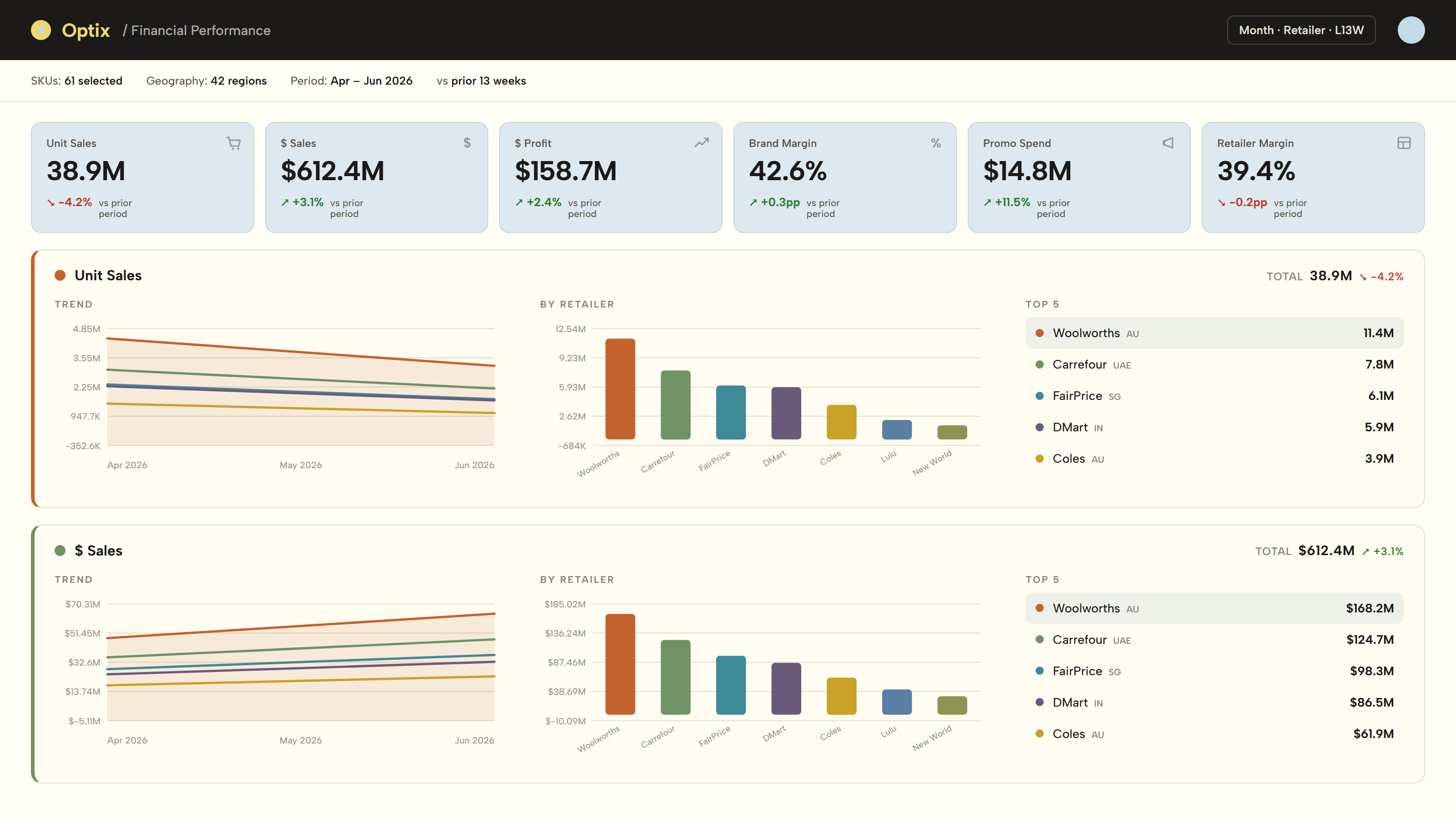Click Woolworths bar in Unit Sales by retailer chart

point(620,389)
